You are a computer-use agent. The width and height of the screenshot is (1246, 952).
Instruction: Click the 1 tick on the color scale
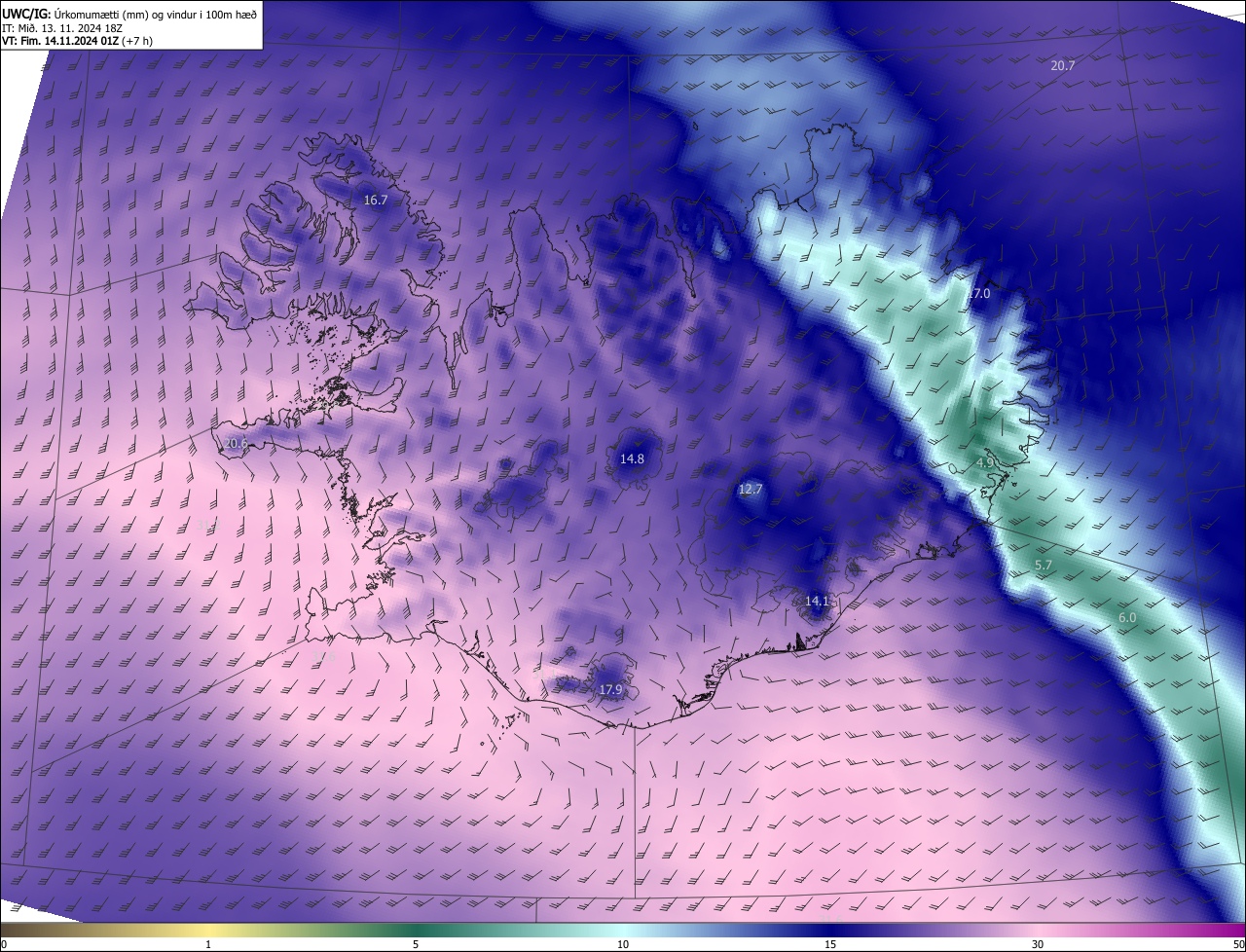209,944
